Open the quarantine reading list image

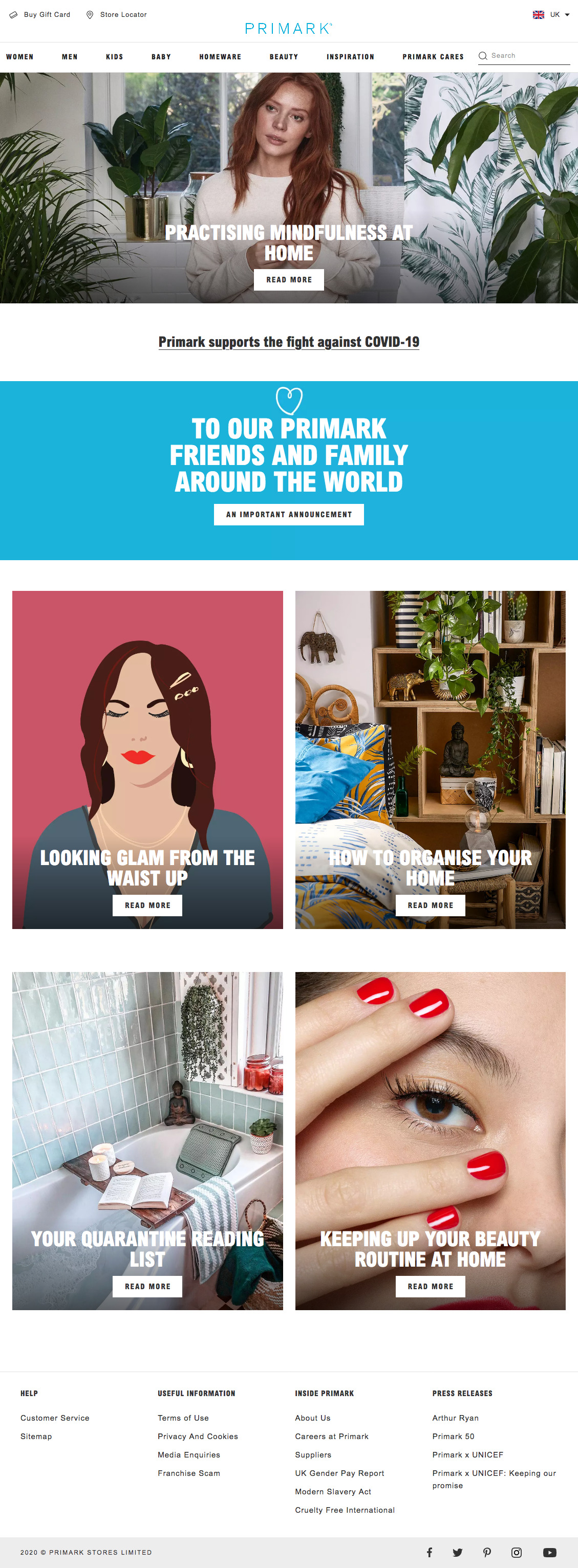coord(147,1141)
